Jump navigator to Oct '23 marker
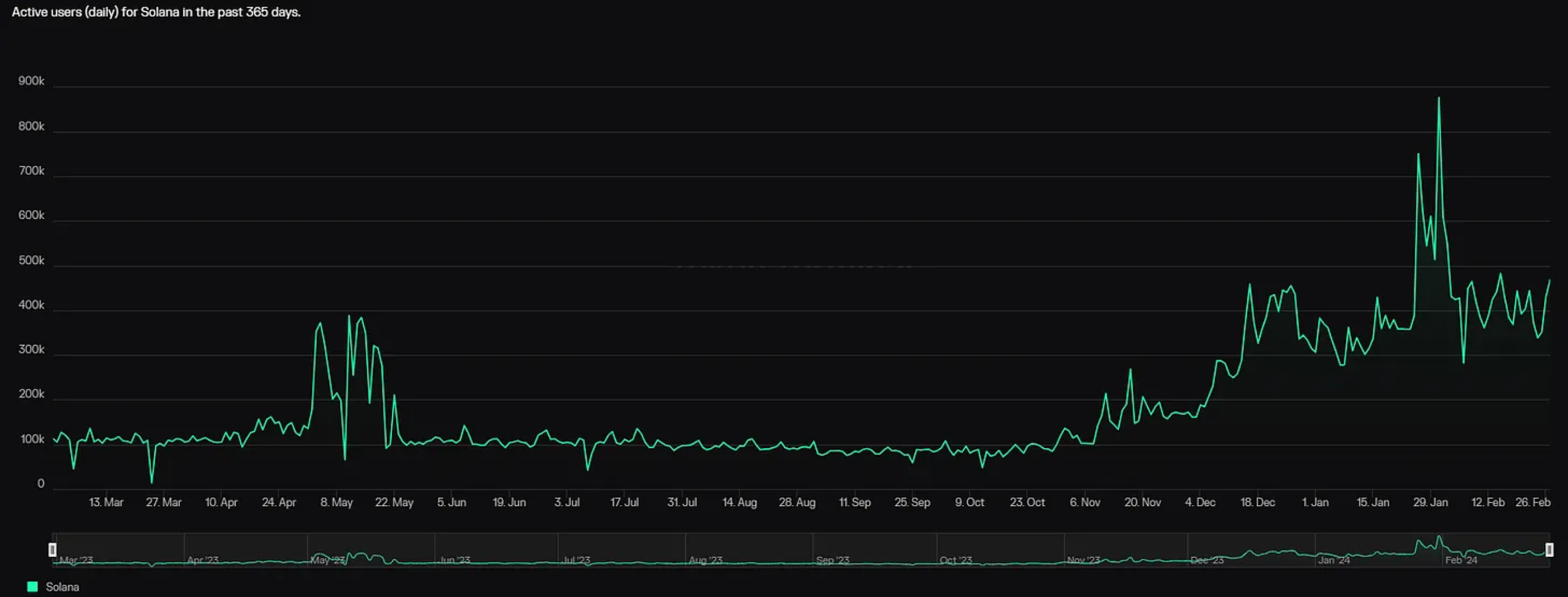1568x597 pixels. tap(955, 560)
